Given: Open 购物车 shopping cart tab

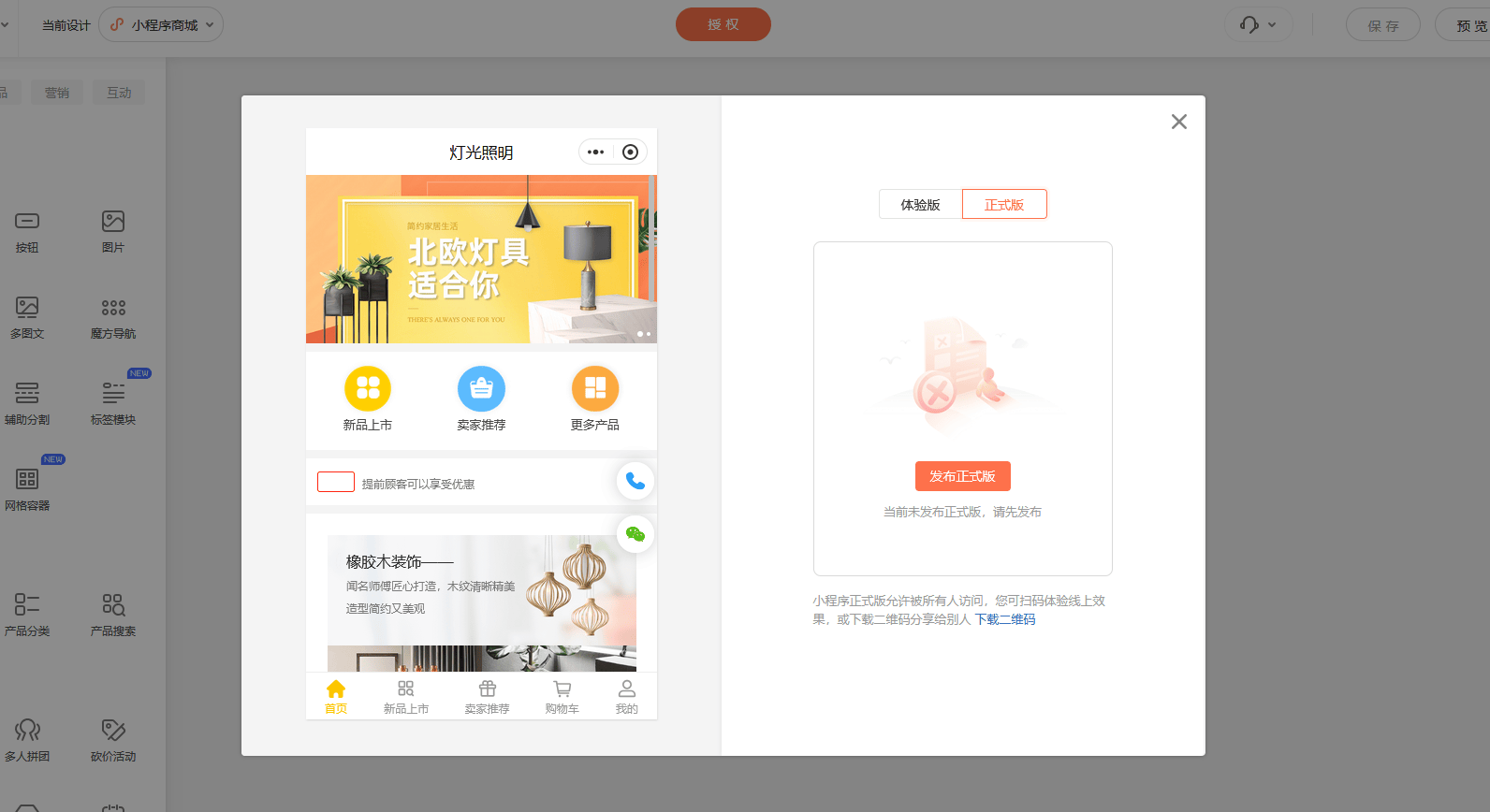Looking at the screenshot, I should click(562, 697).
